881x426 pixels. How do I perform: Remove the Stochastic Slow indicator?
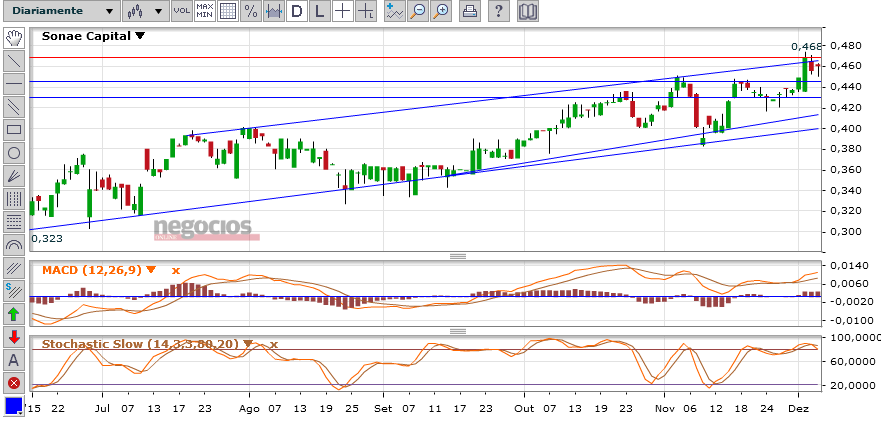(x=273, y=344)
